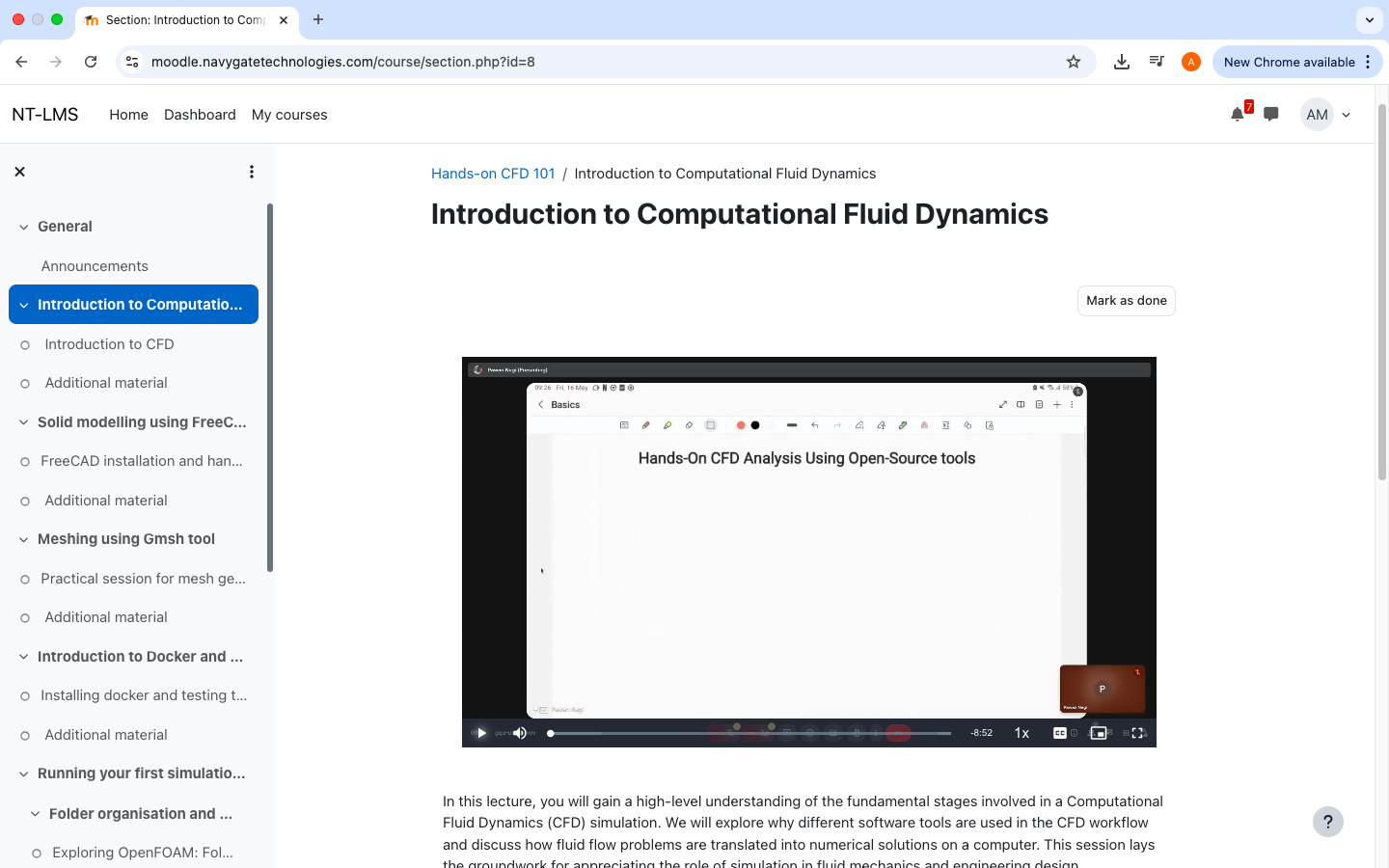This screenshot has width=1389, height=868.
Task: Enable closed captions on the video player
Action: [x=1061, y=733]
